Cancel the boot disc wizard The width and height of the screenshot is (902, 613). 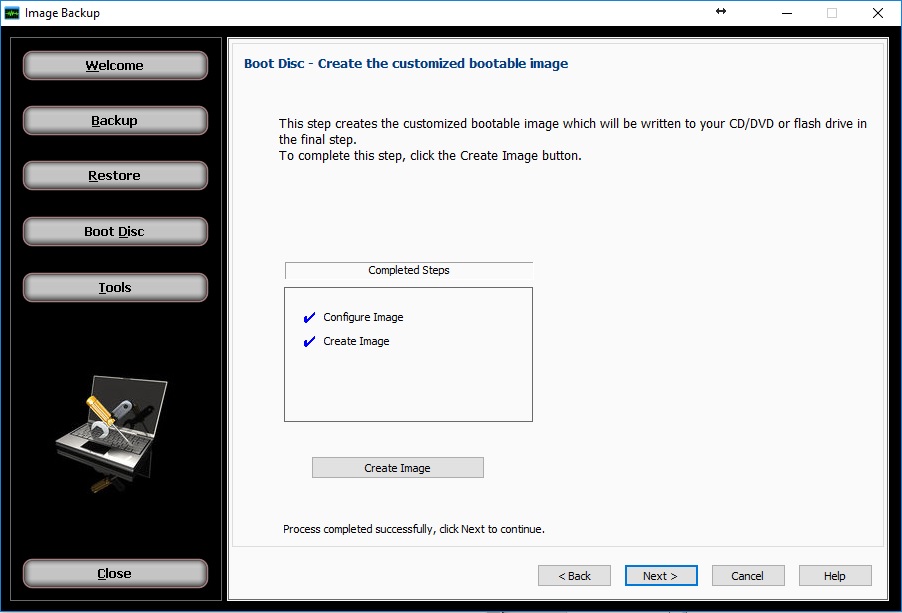[x=748, y=576]
